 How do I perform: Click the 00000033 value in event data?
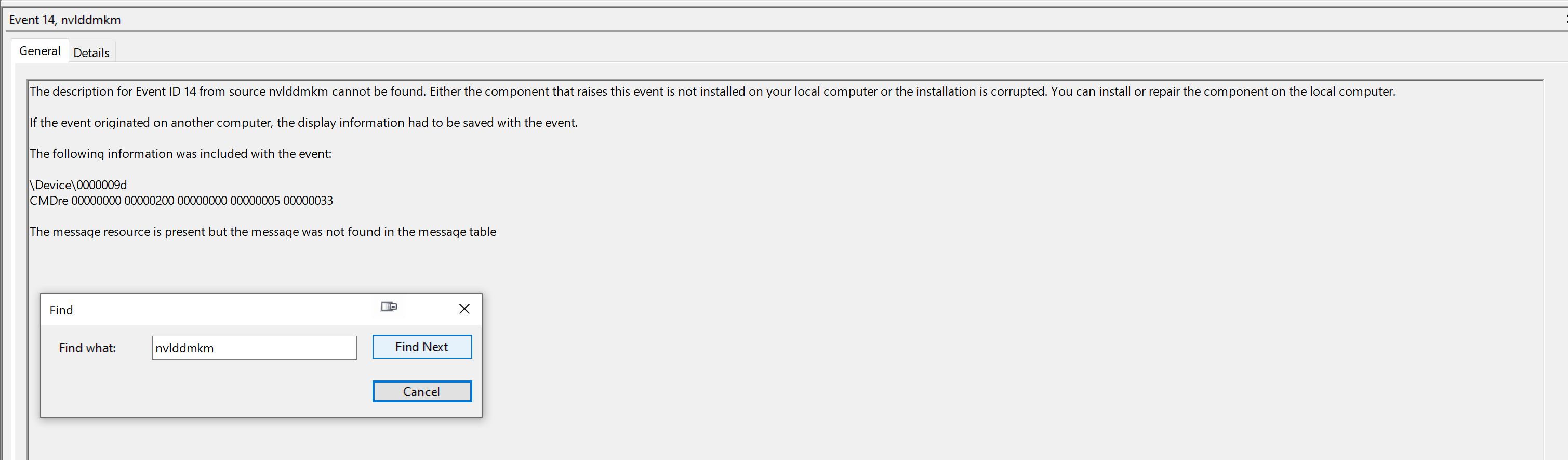click(x=308, y=201)
